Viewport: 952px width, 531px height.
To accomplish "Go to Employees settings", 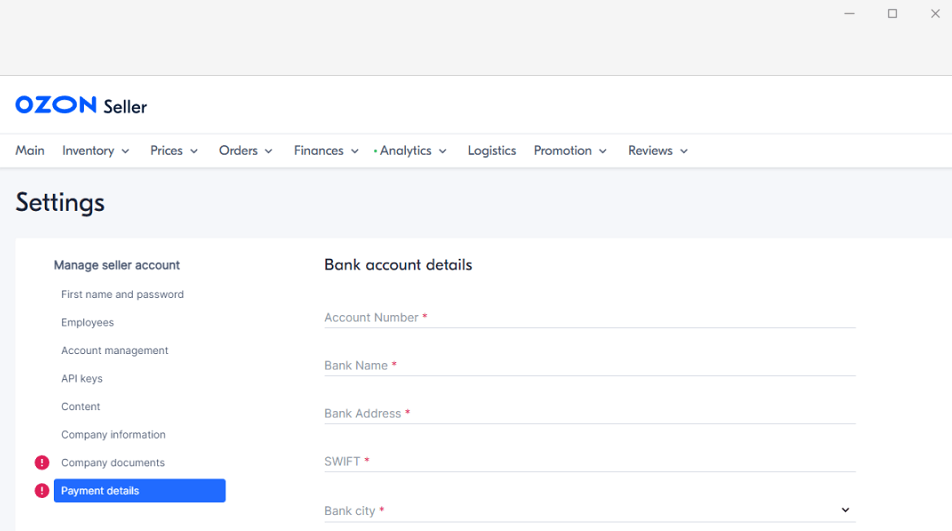I will click(87, 323).
